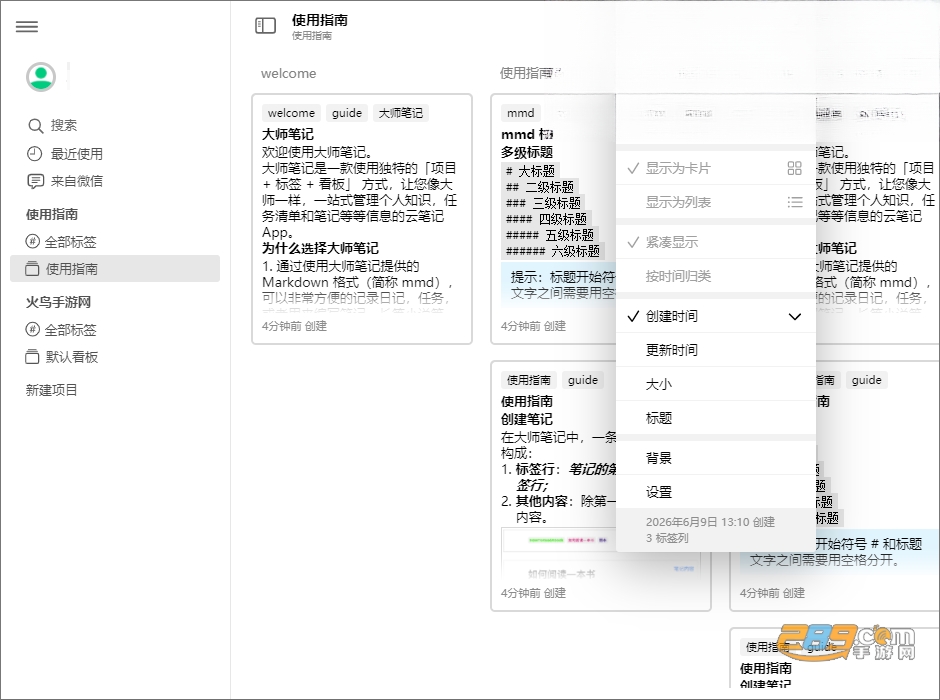Click the search magnifier icon

[x=35, y=126]
